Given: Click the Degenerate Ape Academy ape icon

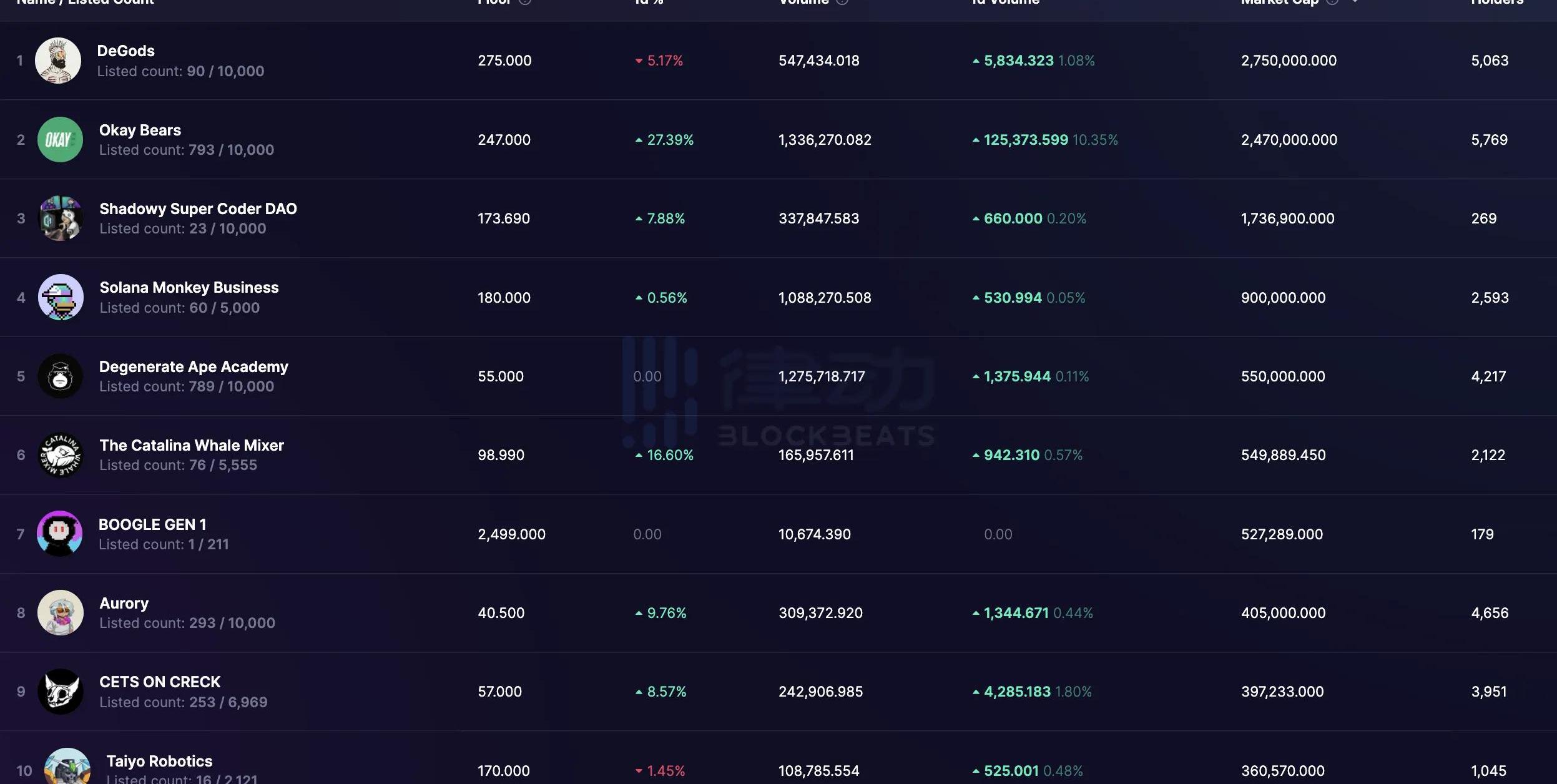Looking at the screenshot, I should [x=61, y=376].
